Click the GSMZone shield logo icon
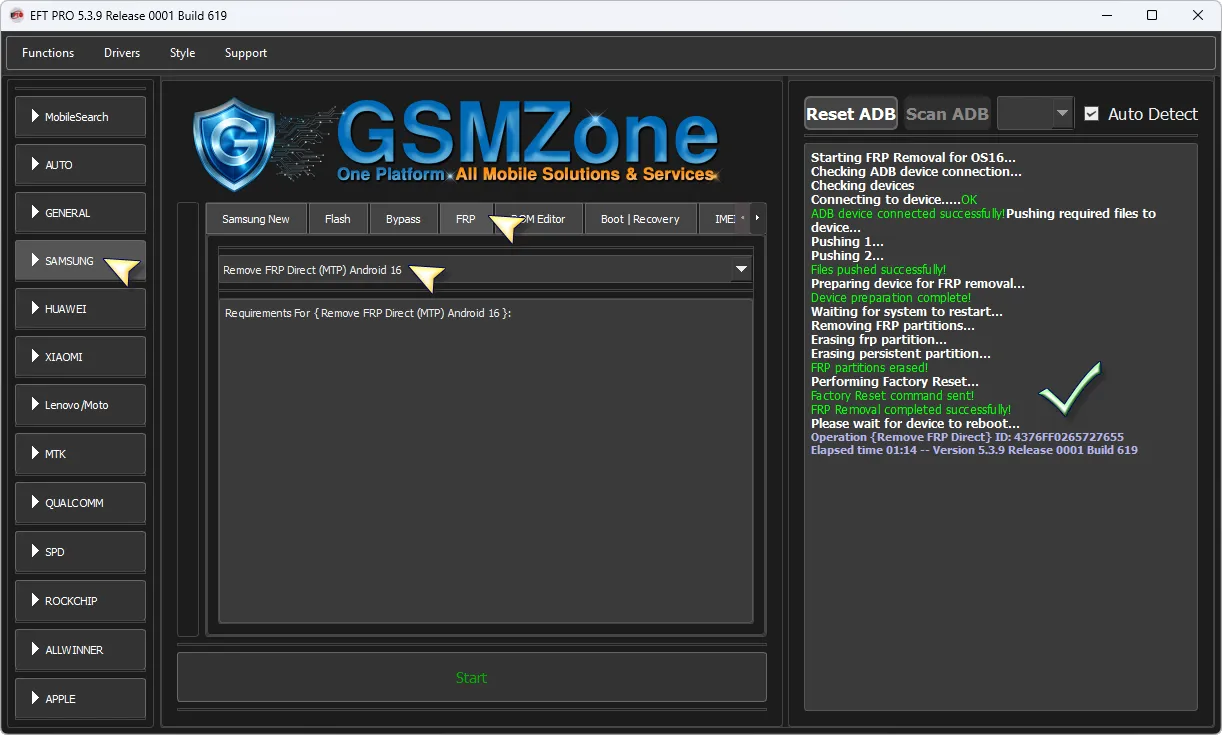Screen dimensions: 1222x735 click(x=233, y=144)
